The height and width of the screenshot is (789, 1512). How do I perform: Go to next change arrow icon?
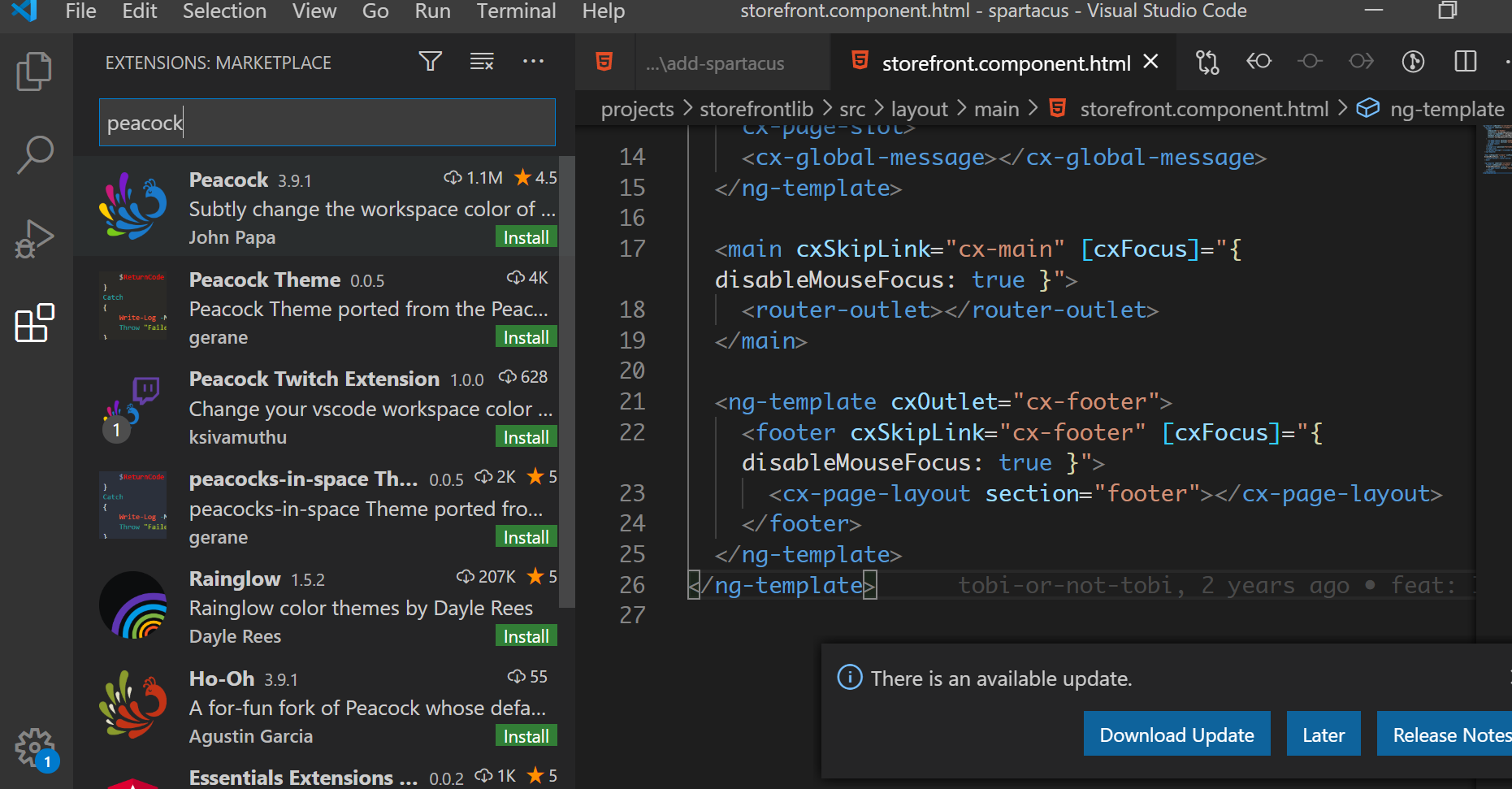(x=1361, y=62)
